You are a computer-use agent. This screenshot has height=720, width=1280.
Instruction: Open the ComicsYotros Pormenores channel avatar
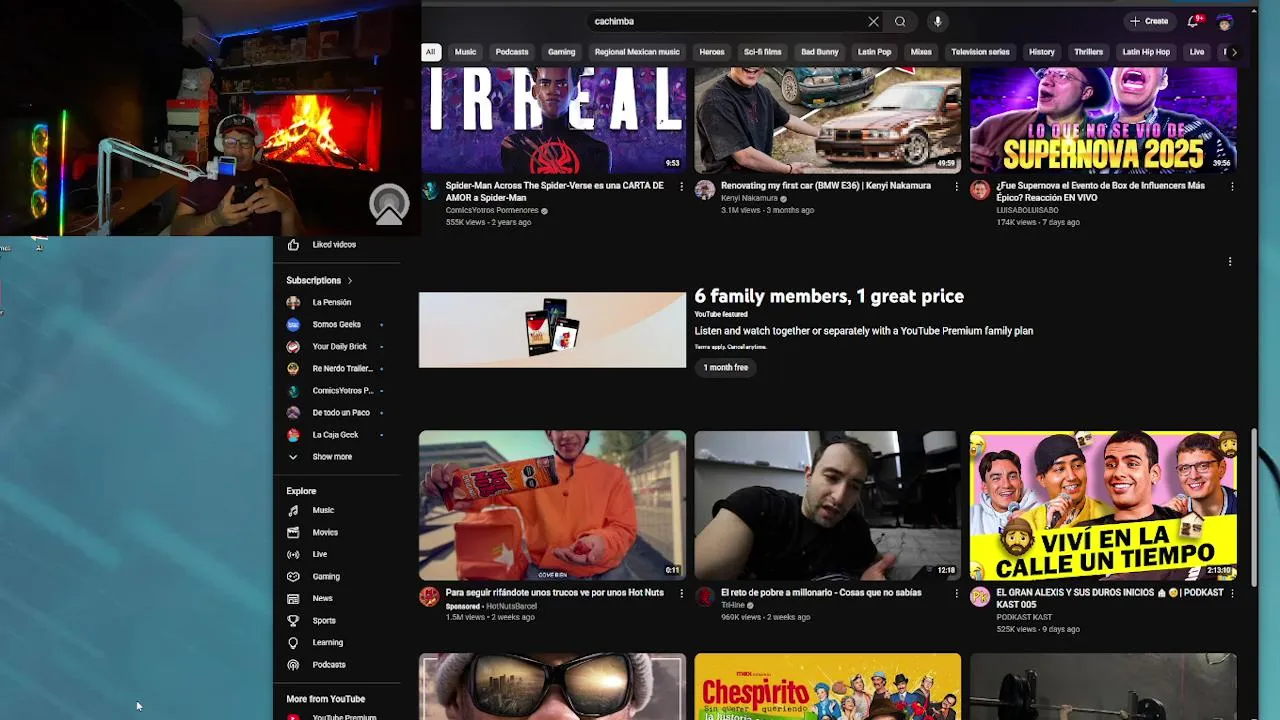429,190
